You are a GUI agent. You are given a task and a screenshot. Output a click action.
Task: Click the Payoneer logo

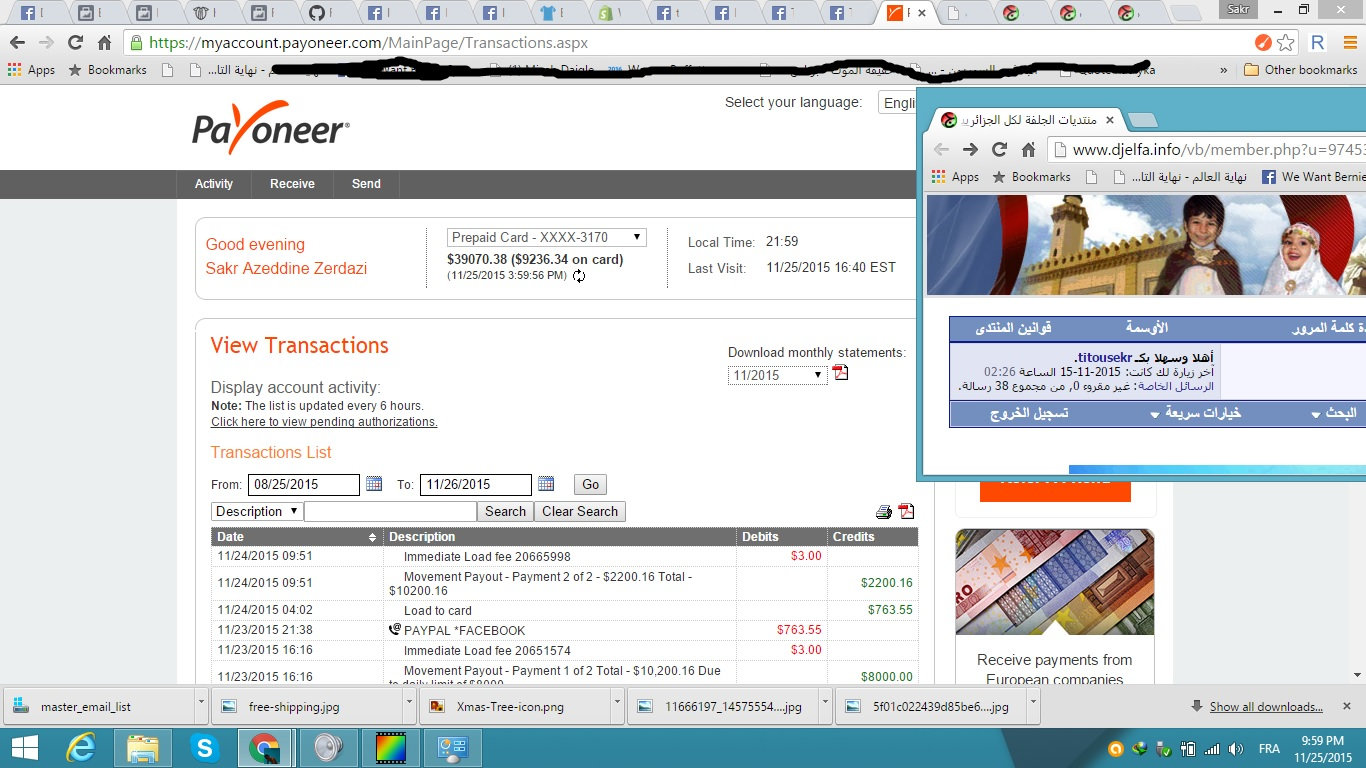click(271, 127)
